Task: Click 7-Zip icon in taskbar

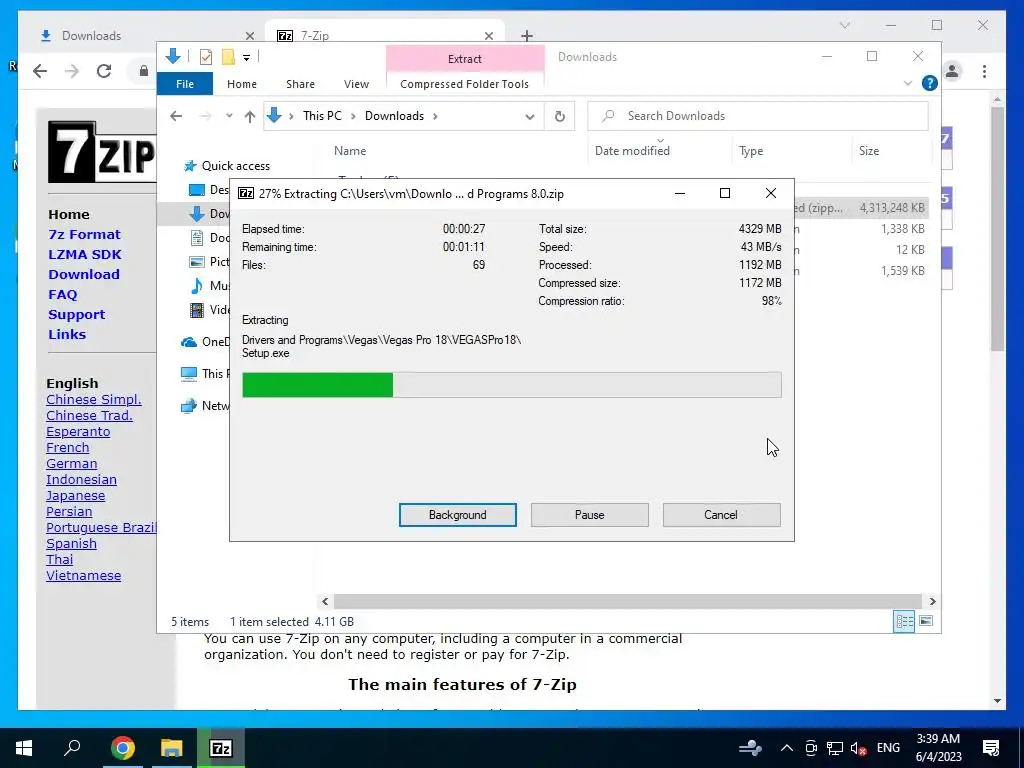Action: click(x=221, y=748)
